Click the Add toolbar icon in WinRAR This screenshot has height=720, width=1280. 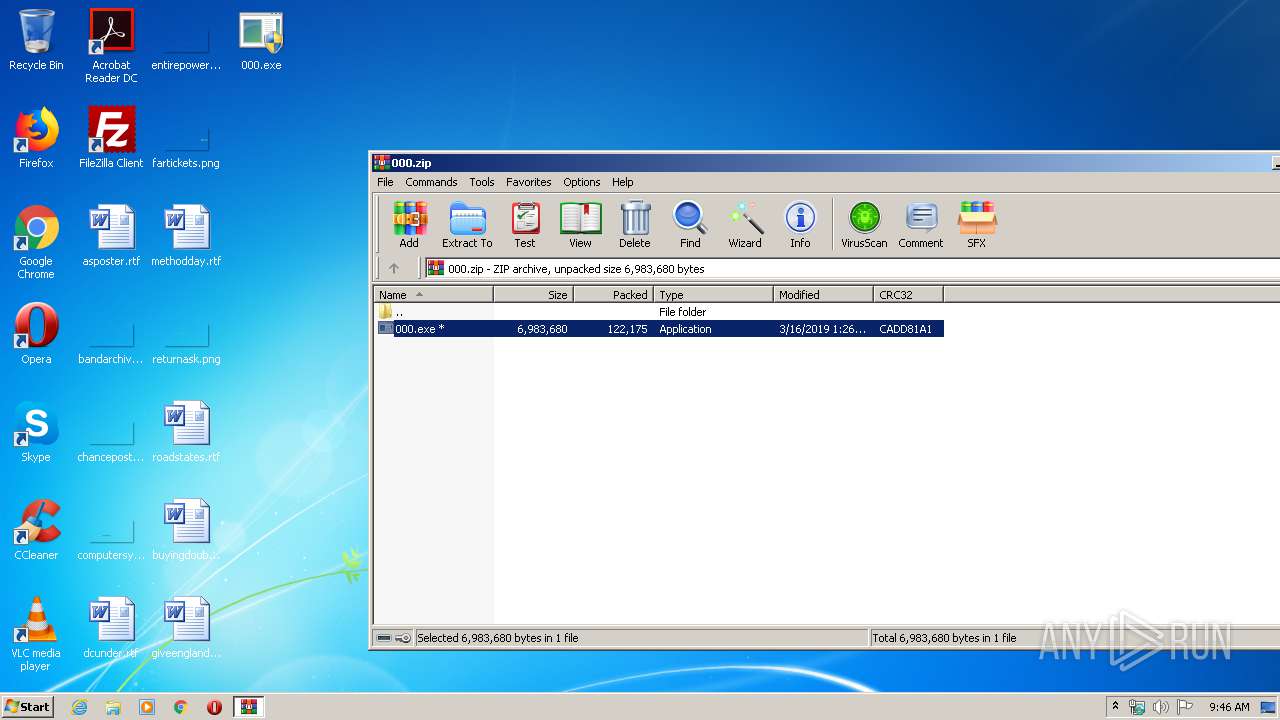[409, 225]
